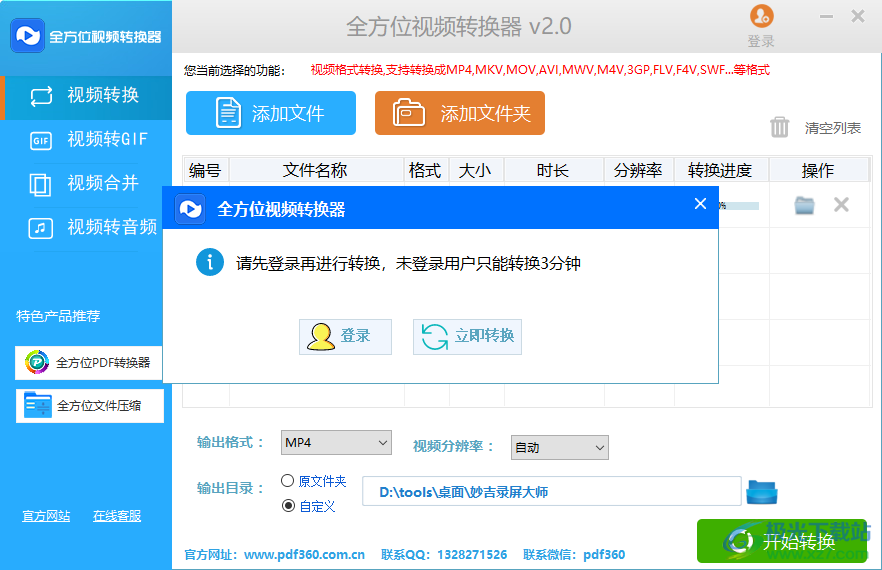Click the 文件名称 column header
The image size is (882, 570).
click(316, 170)
